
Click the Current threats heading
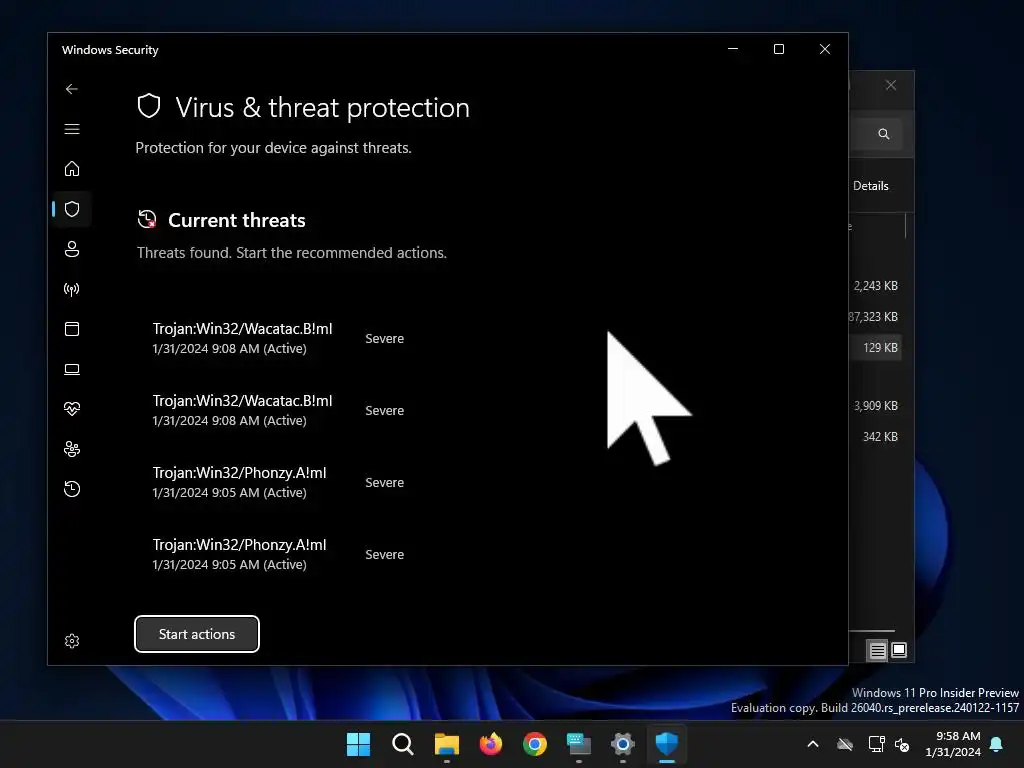tap(236, 220)
